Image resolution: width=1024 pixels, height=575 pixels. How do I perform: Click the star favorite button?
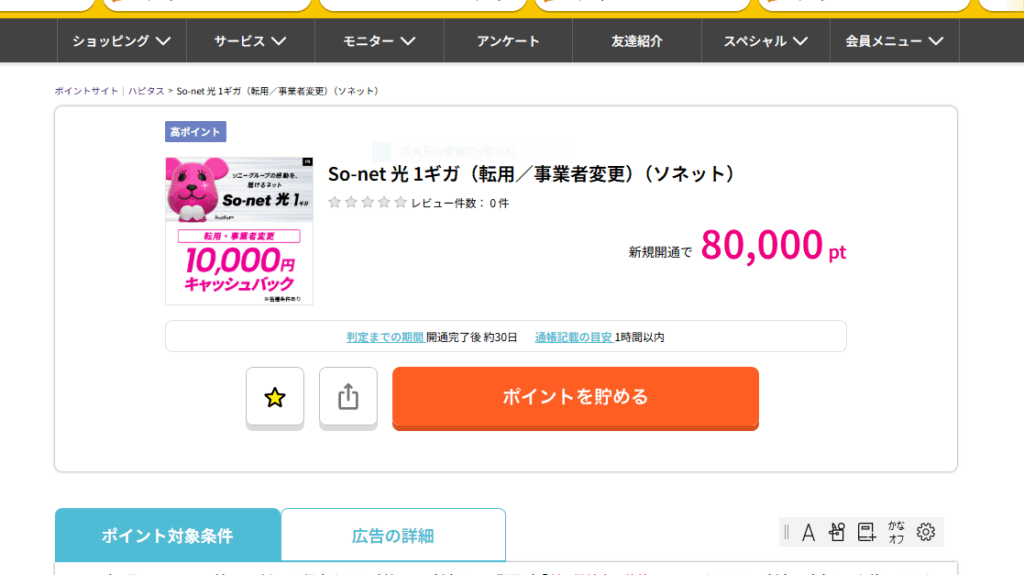[x=275, y=397]
